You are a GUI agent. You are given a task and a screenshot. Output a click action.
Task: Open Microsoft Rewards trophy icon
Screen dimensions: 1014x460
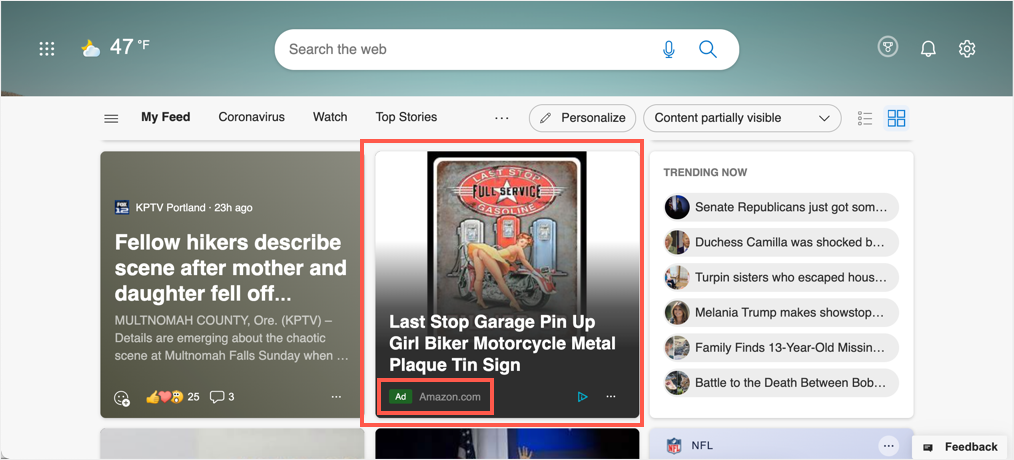click(887, 48)
